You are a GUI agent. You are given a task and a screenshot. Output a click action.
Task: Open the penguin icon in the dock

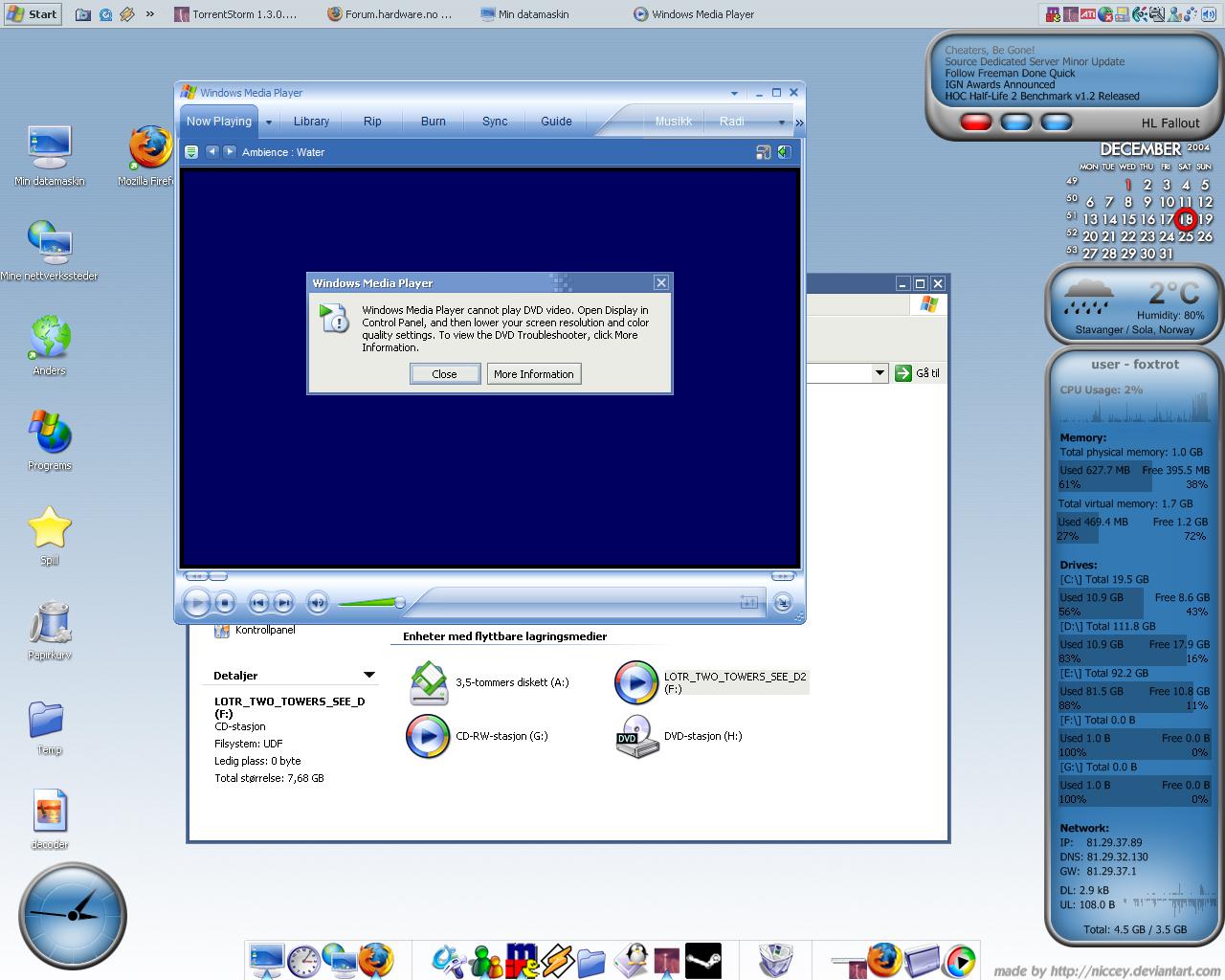point(632,960)
